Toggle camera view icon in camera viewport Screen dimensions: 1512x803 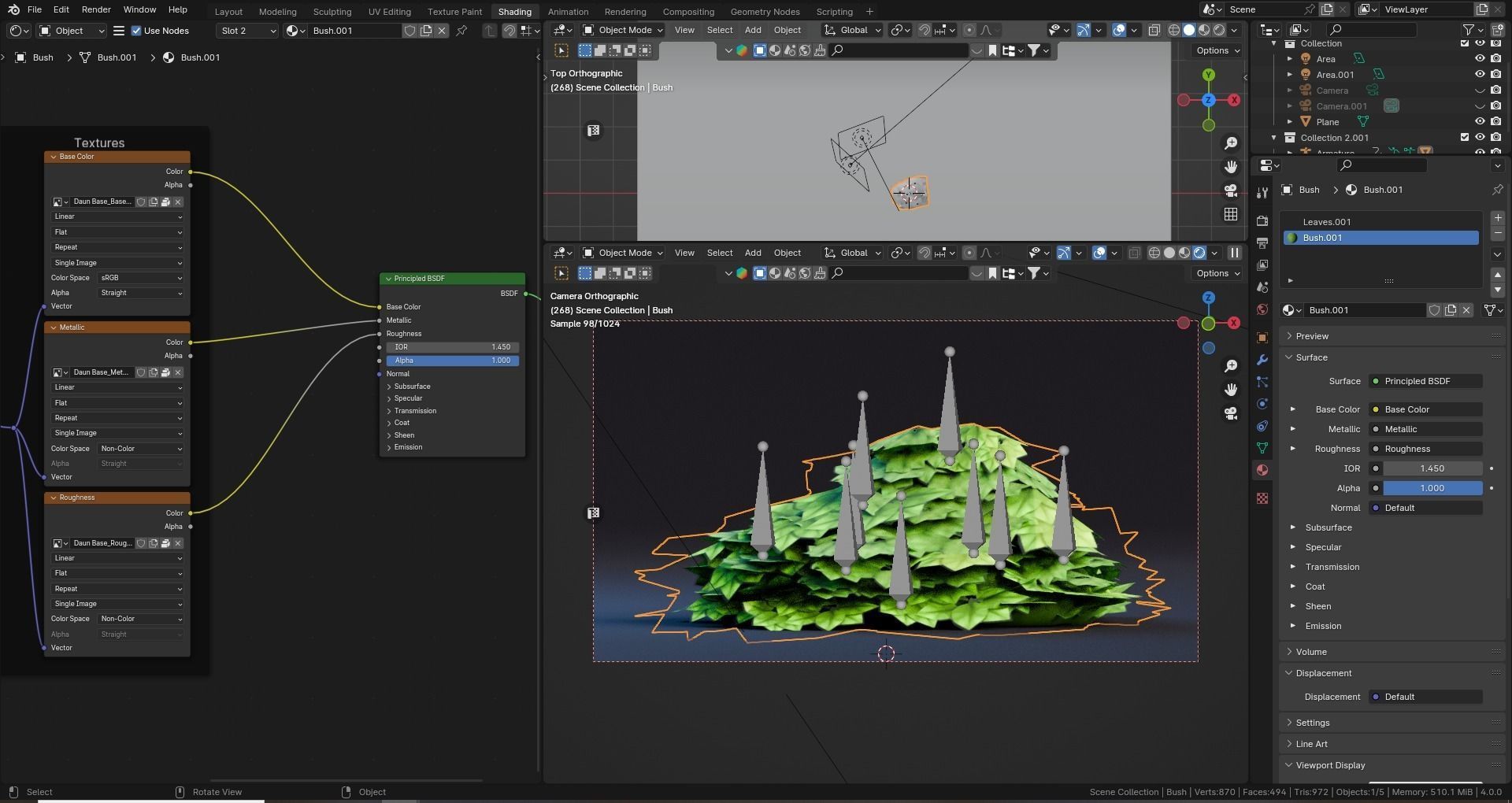pyautogui.click(x=1231, y=413)
